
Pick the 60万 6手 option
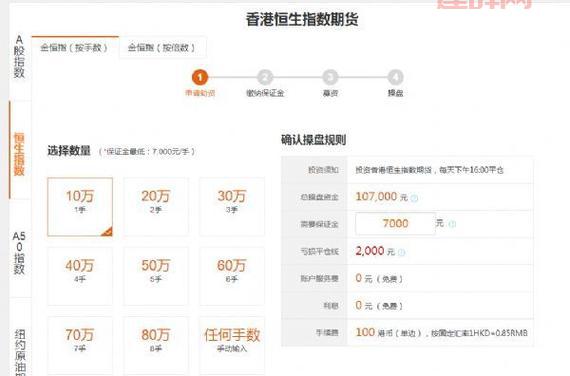[232, 276]
